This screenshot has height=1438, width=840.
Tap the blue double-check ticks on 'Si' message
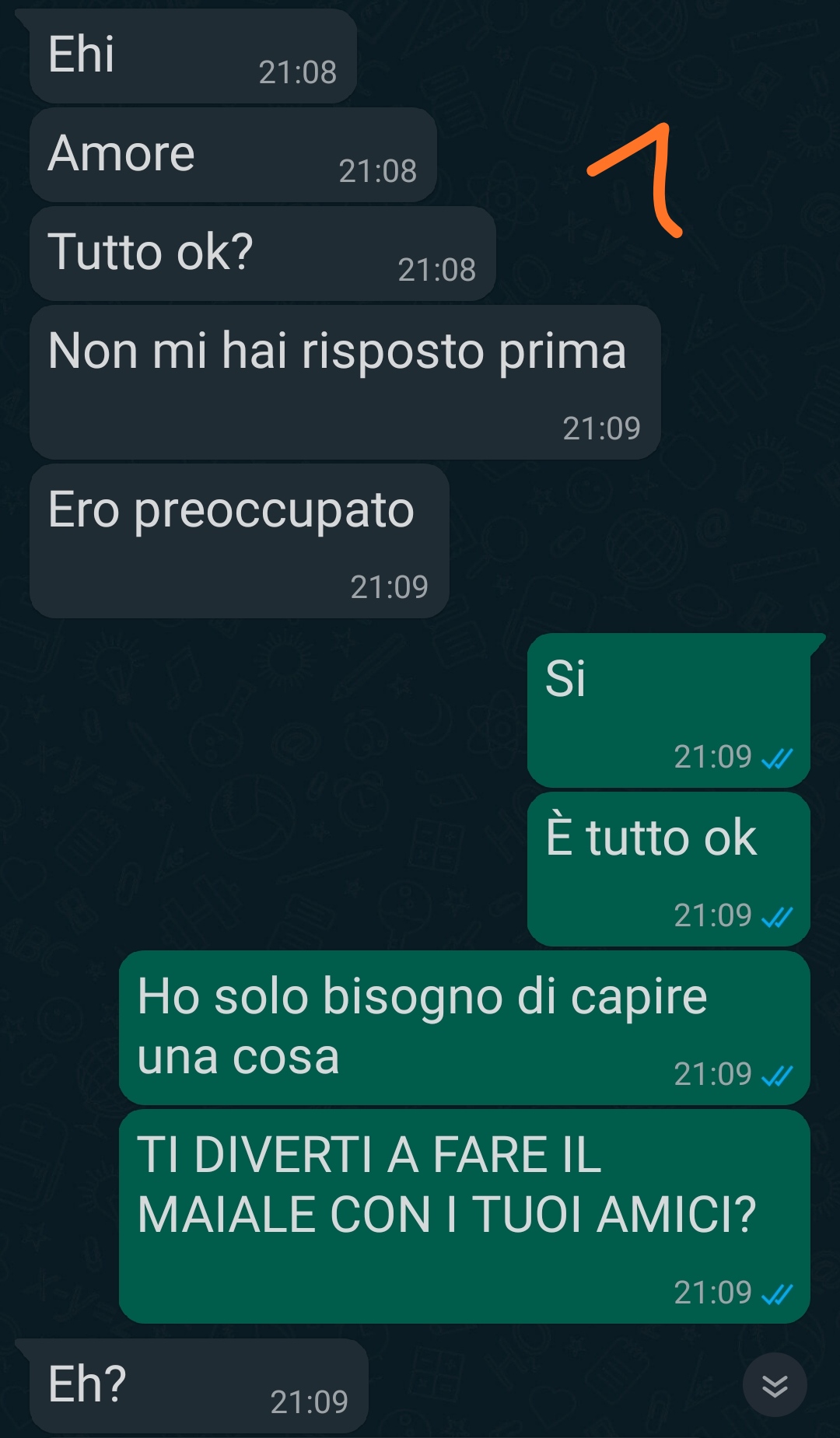click(x=777, y=757)
